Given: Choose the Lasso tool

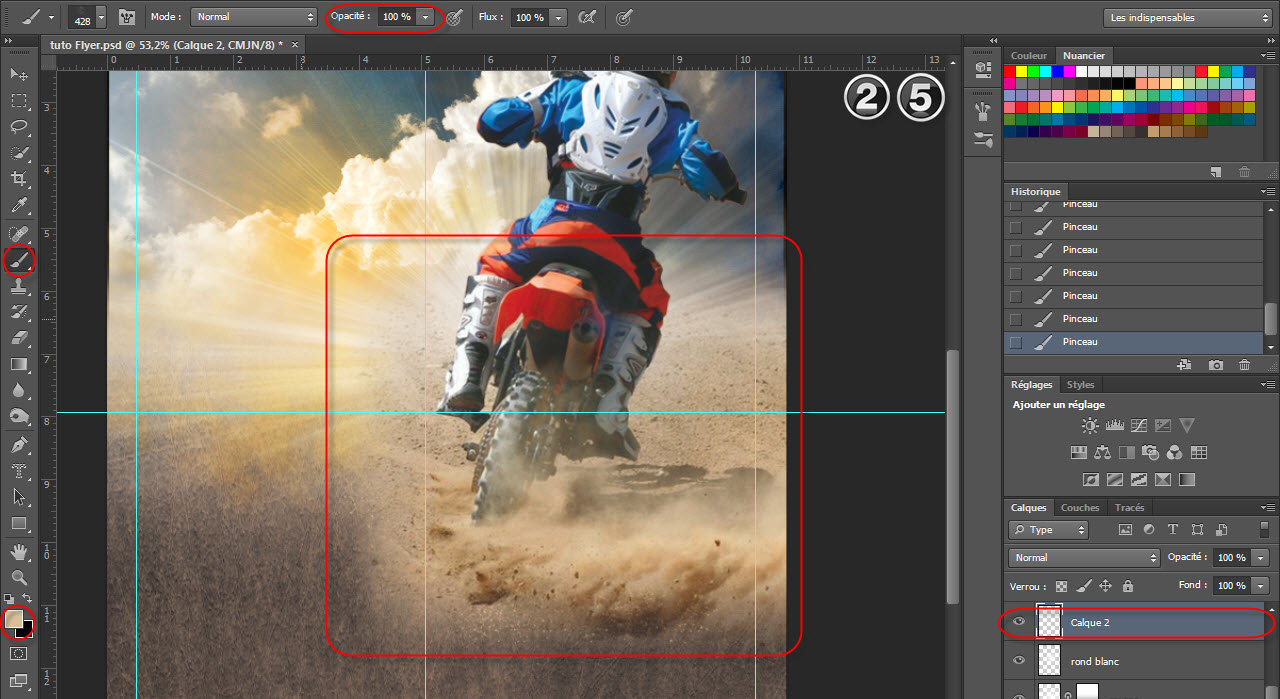Looking at the screenshot, I should point(19,127).
